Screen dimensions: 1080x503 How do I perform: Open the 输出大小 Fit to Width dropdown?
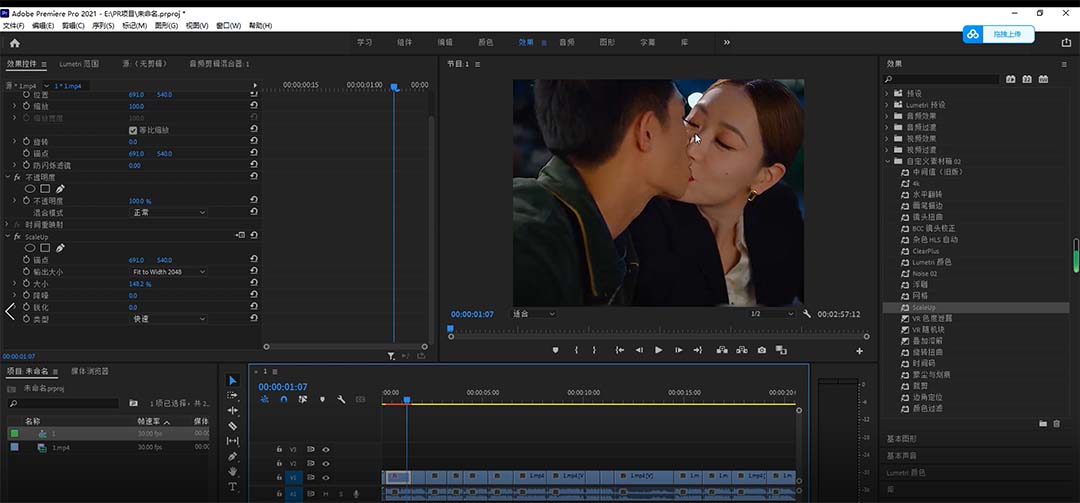168,272
